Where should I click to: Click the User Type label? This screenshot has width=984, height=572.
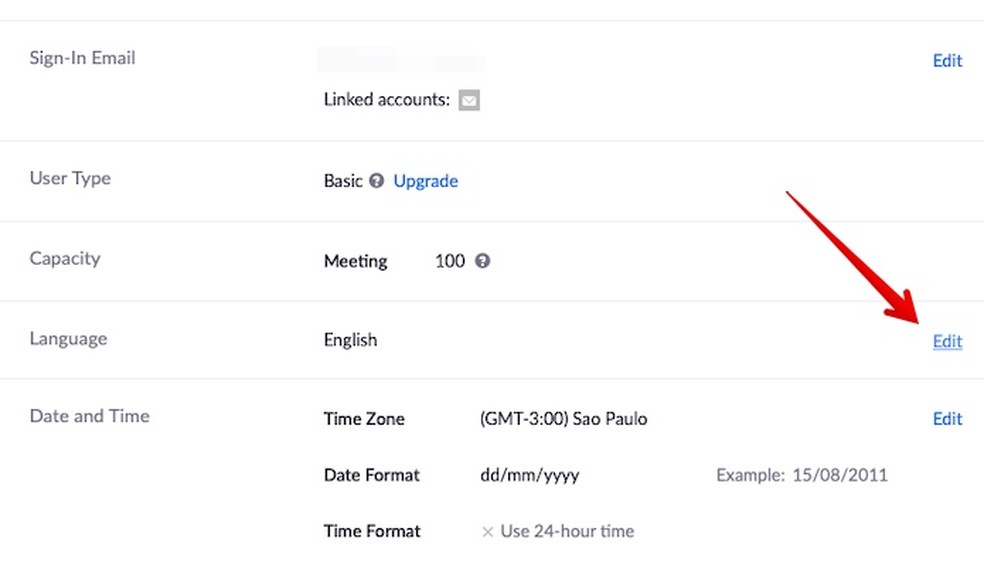point(70,178)
